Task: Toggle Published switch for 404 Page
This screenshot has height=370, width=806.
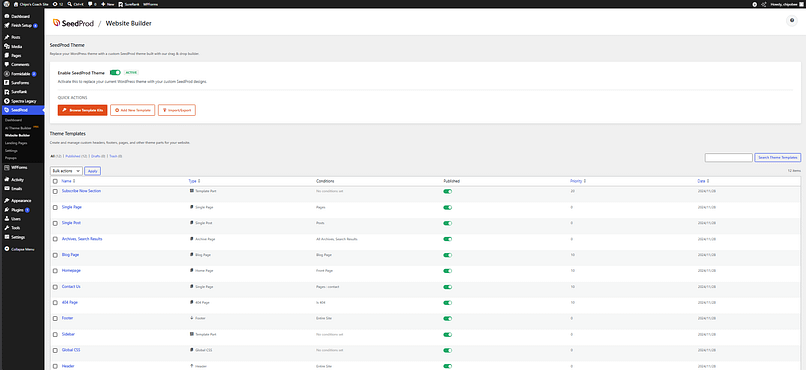Action: coord(448,303)
